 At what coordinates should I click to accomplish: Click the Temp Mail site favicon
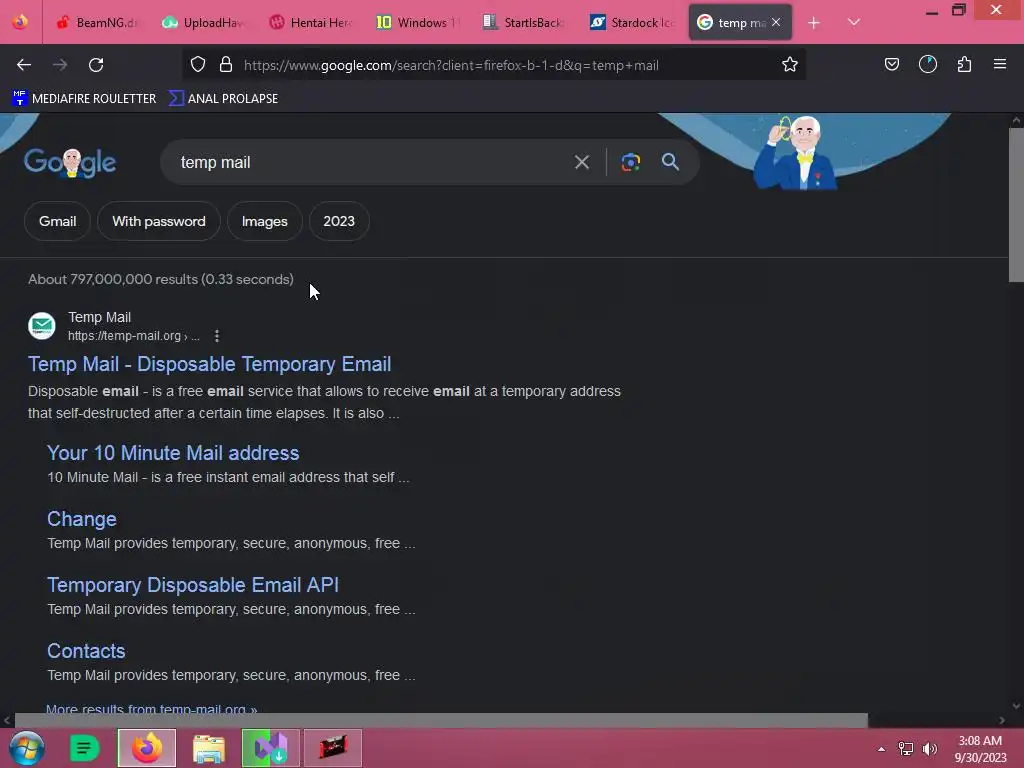(x=42, y=326)
